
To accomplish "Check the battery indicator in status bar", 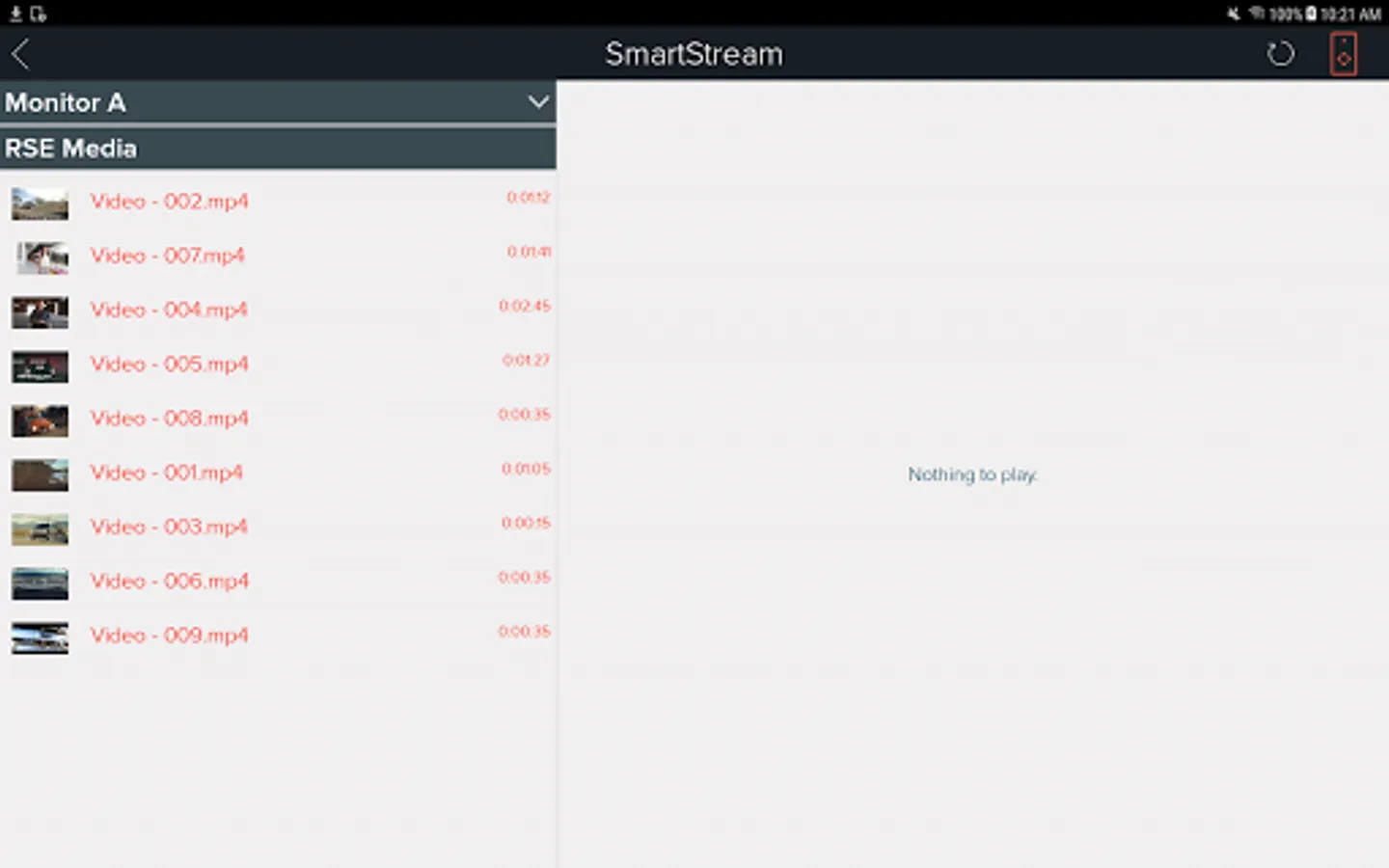I will click(1311, 14).
